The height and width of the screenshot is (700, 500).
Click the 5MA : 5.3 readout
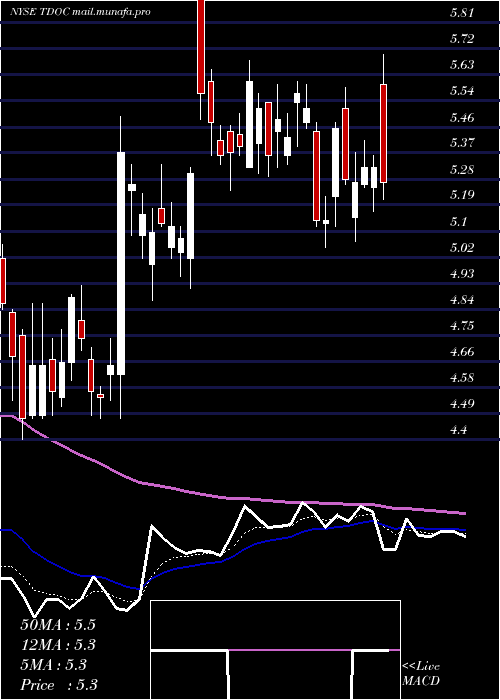click(54, 665)
